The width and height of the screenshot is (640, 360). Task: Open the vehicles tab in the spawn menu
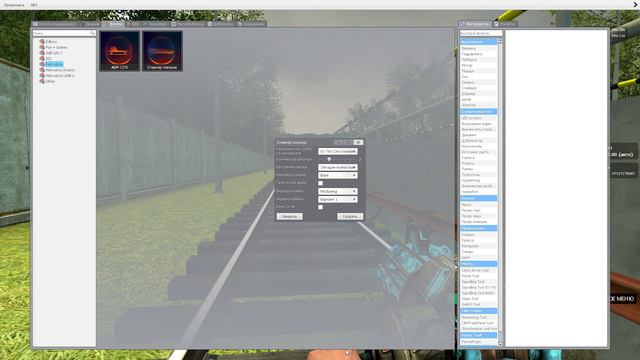155,24
